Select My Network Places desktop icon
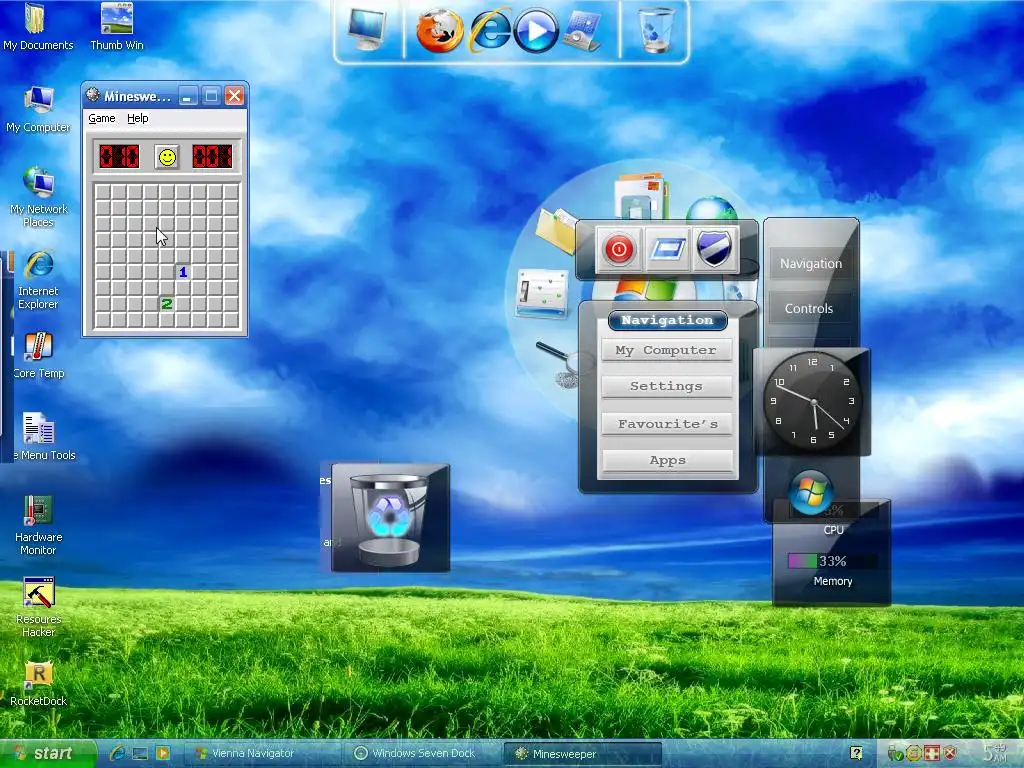Viewport: 1024px width, 768px height. coord(39,197)
